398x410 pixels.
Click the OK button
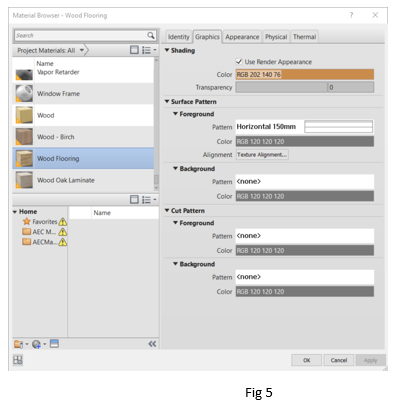[306, 360]
